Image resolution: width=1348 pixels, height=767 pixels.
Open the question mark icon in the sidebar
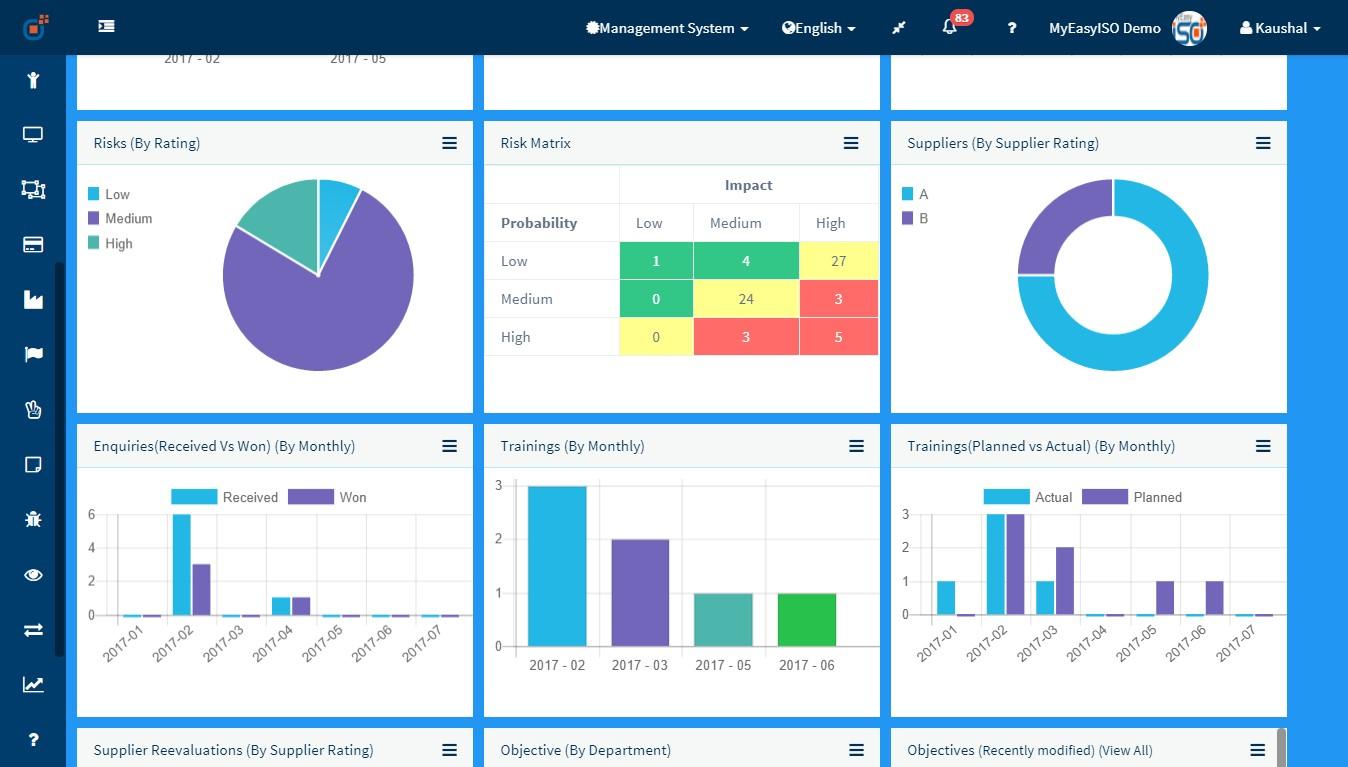coord(33,740)
